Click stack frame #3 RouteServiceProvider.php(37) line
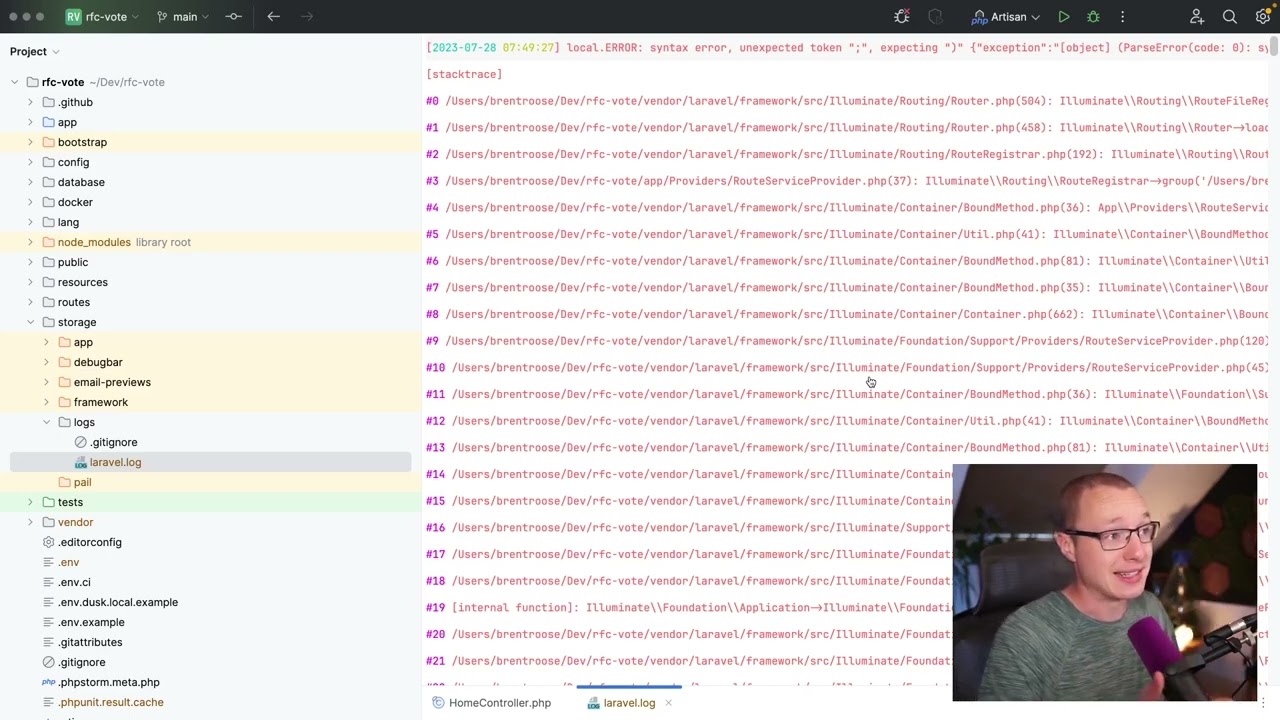This screenshot has width=1280, height=720. click(846, 181)
